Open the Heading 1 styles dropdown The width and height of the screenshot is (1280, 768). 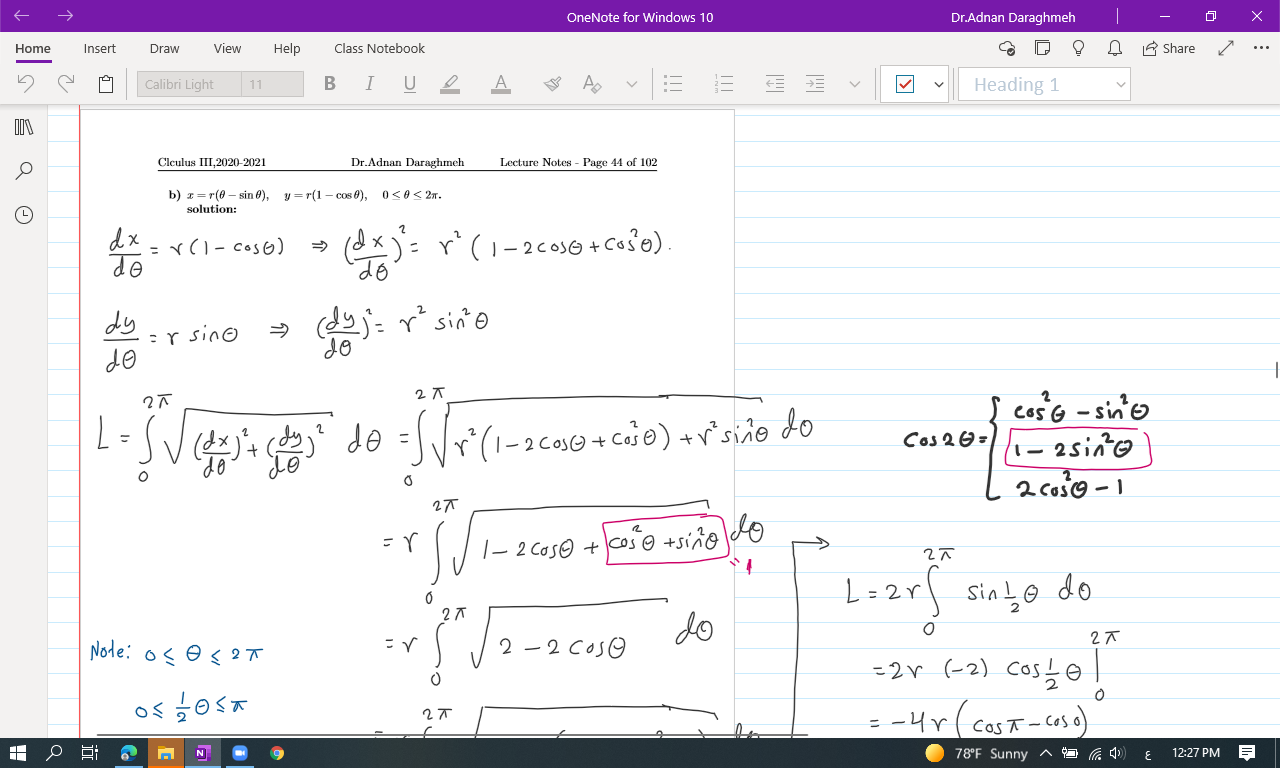coord(1043,84)
